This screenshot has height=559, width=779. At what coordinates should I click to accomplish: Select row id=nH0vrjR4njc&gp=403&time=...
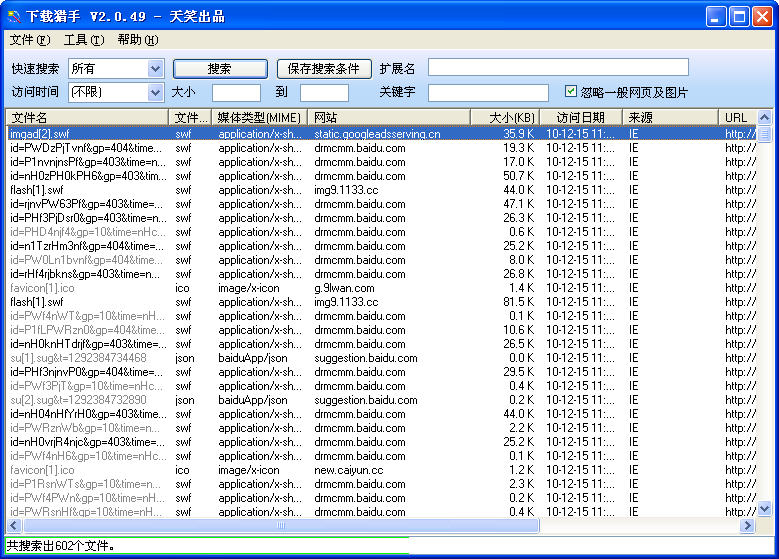(x=382, y=442)
